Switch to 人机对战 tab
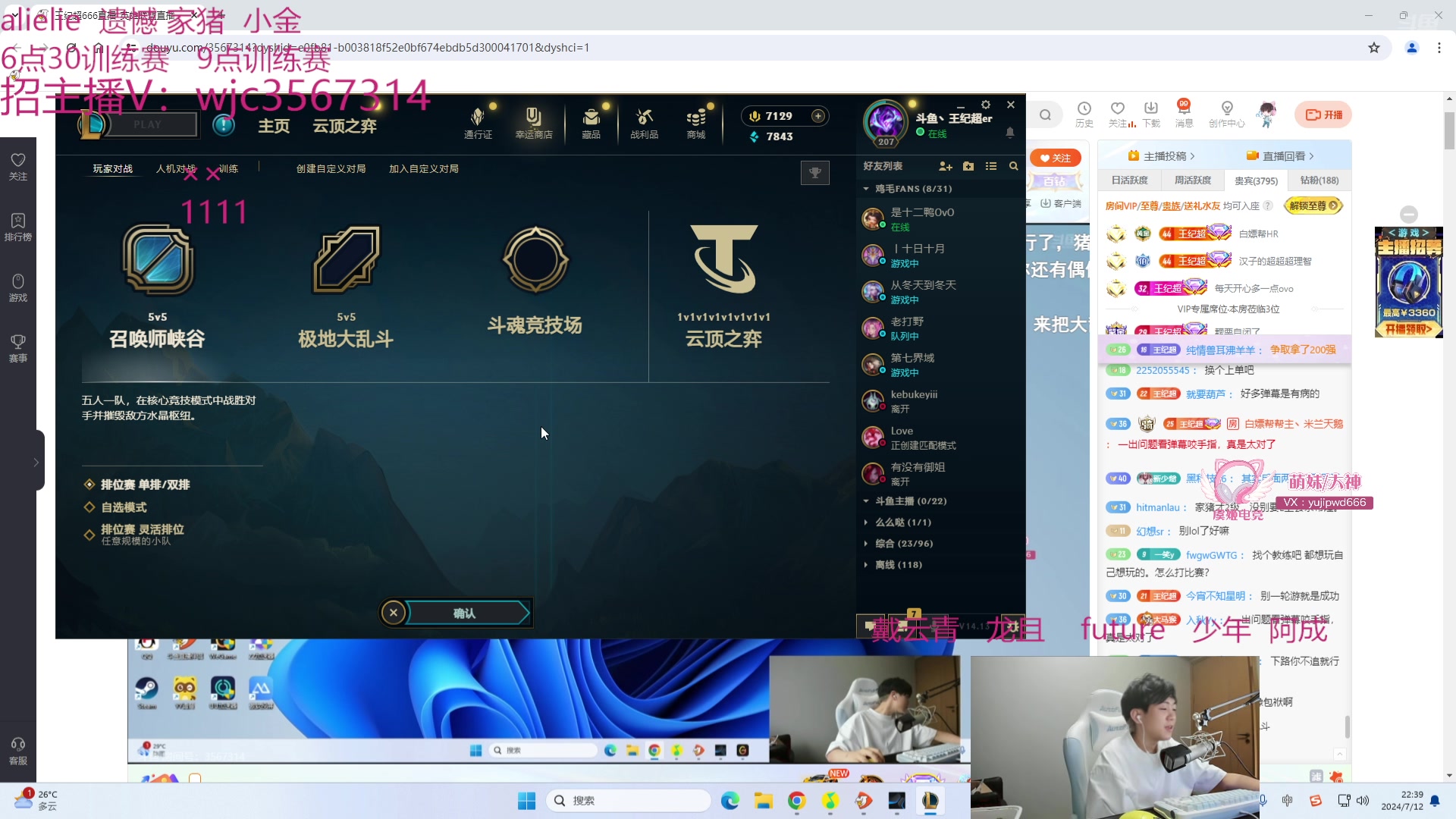 (176, 169)
